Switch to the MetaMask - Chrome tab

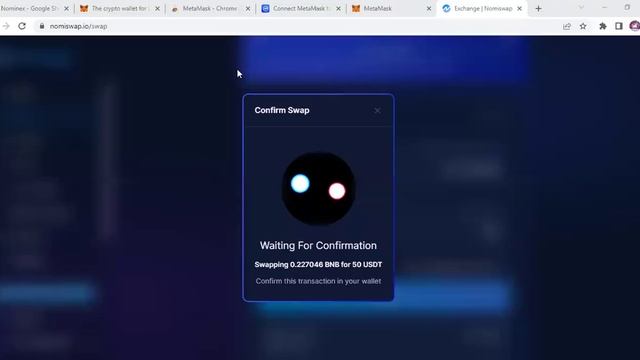[x=210, y=9]
